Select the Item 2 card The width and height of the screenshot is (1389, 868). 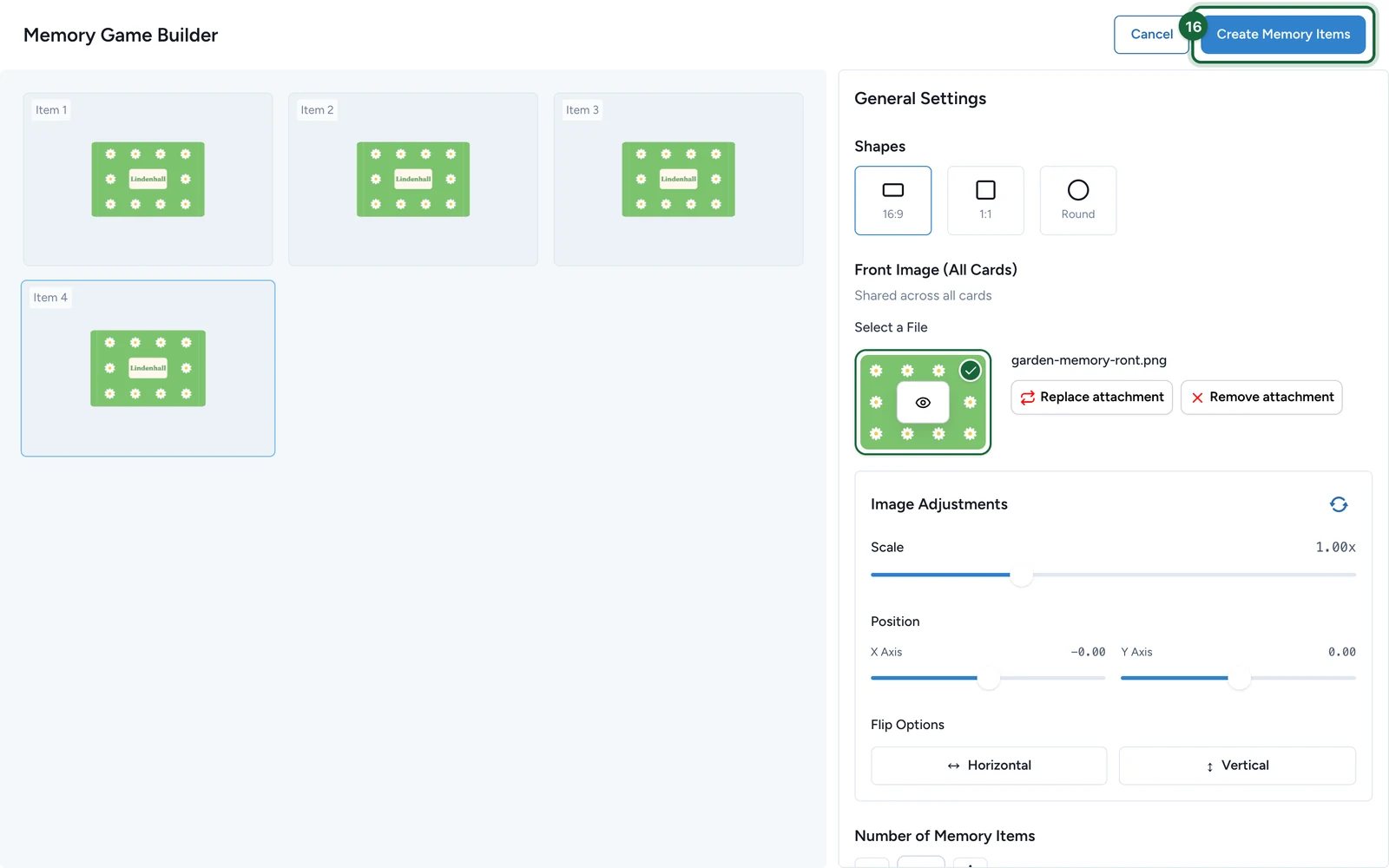(x=413, y=180)
